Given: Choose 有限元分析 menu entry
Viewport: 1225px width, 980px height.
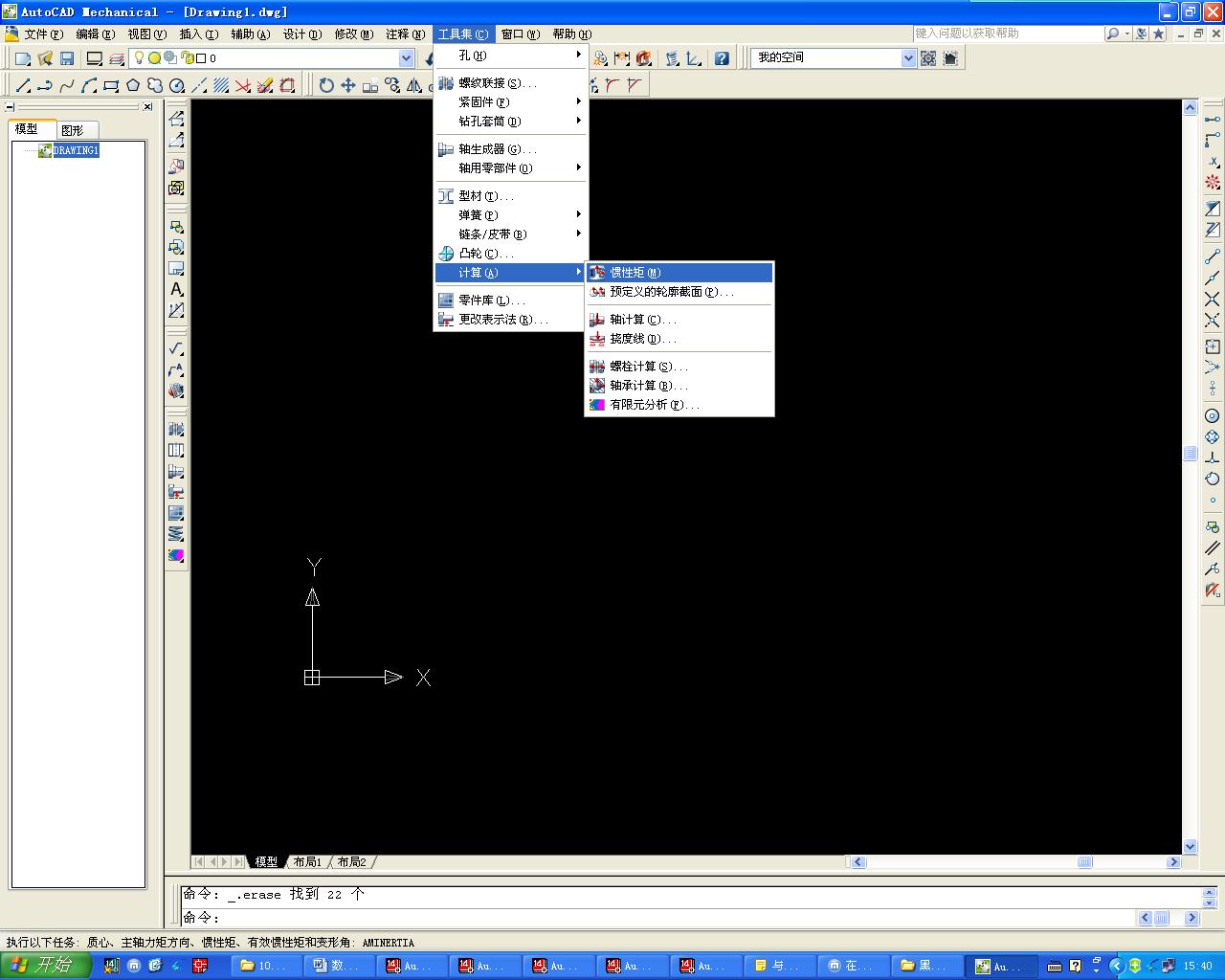Looking at the screenshot, I should click(679, 405).
